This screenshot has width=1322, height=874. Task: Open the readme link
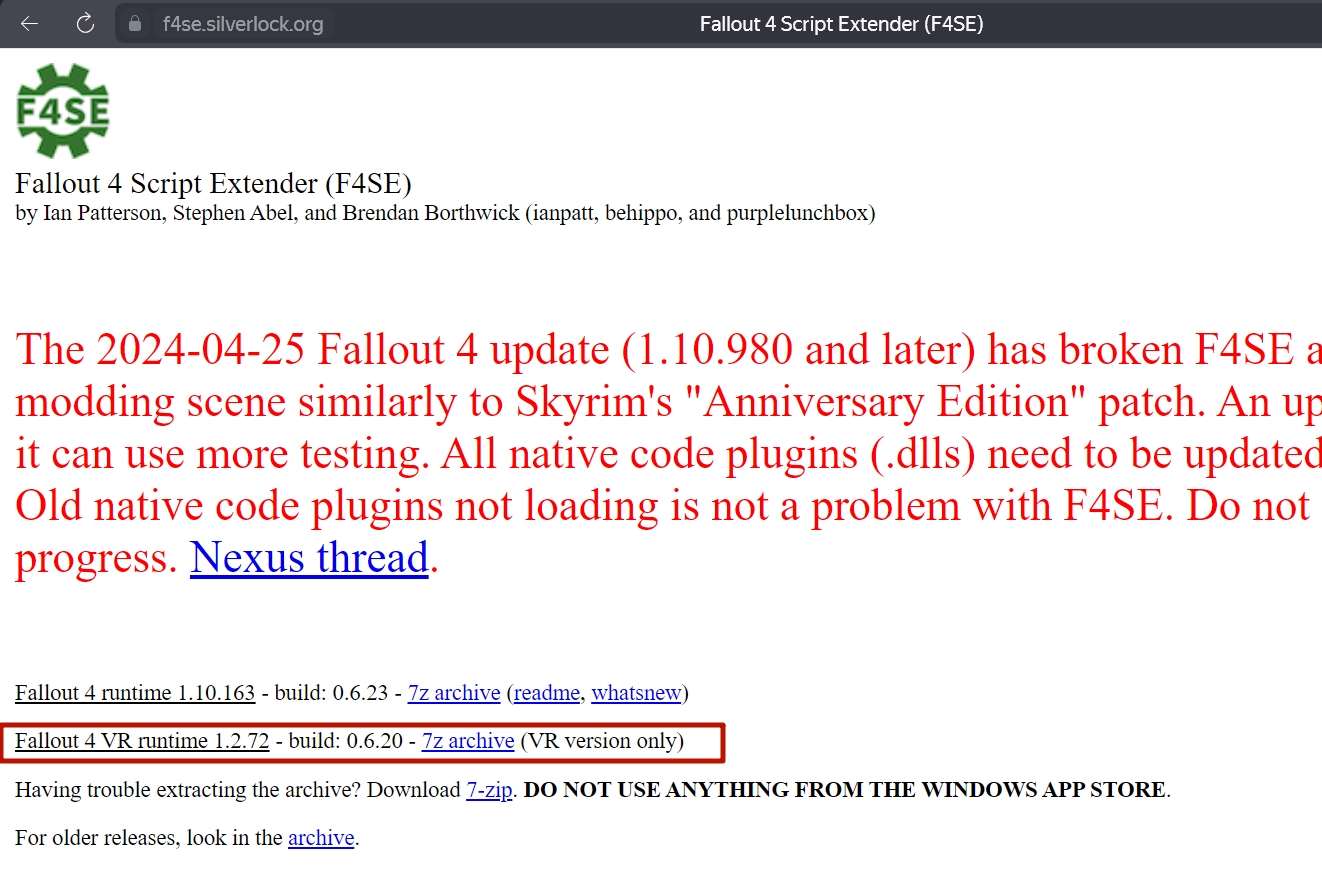(547, 693)
